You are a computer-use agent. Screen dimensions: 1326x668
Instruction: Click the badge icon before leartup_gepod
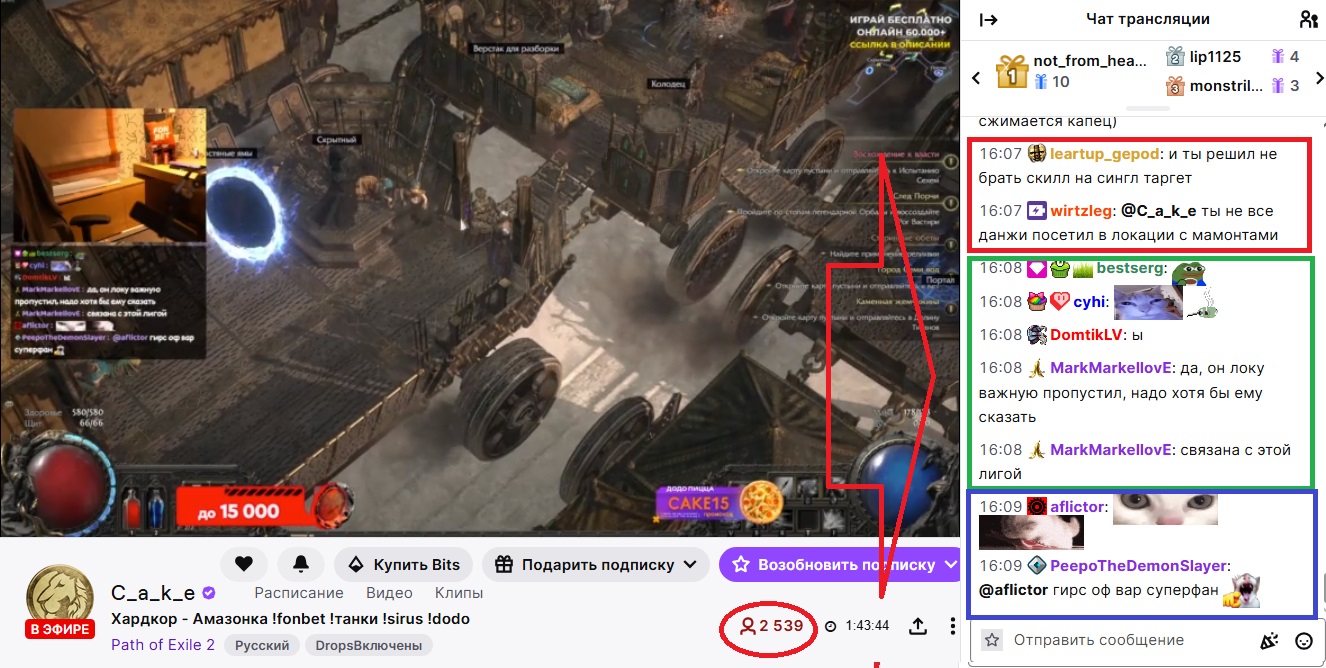pos(1037,154)
